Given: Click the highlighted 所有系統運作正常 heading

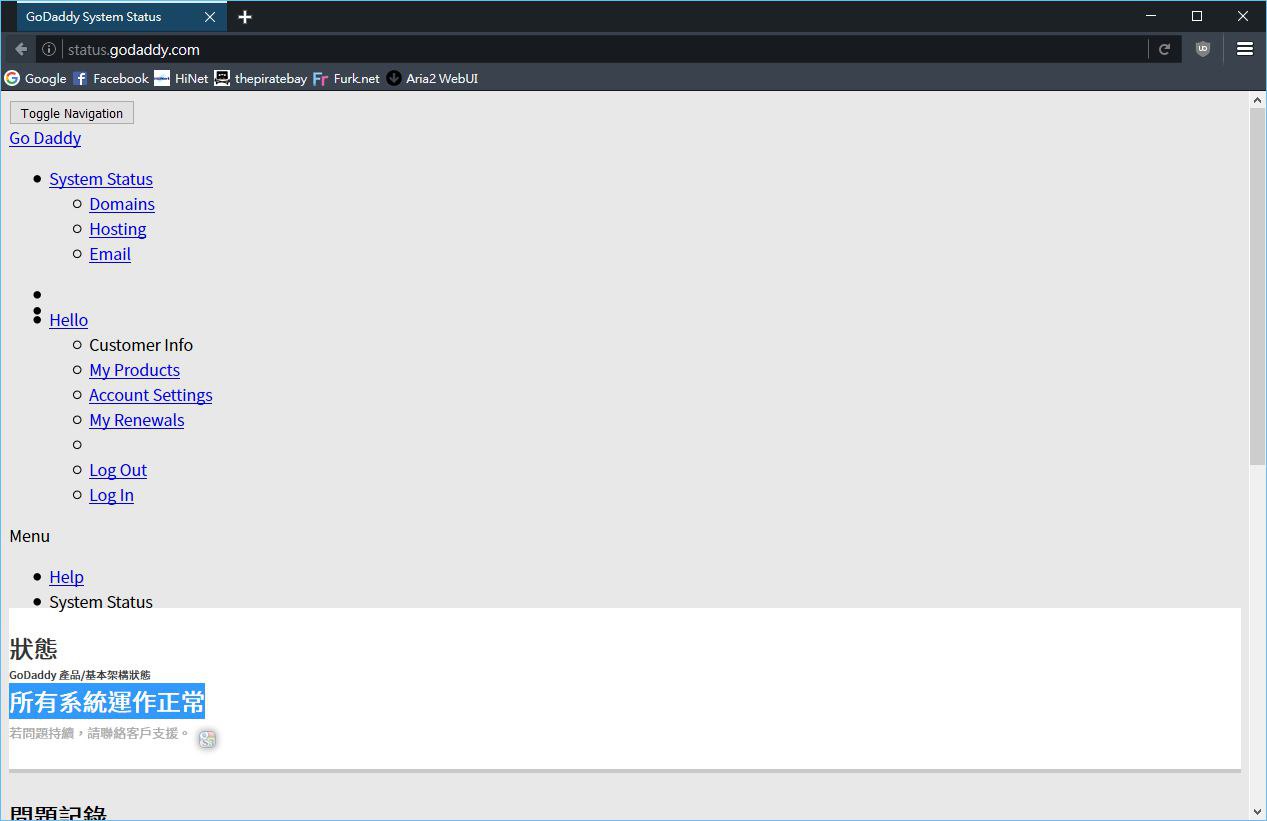Looking at the screenshot, I should click(x=107, y=701).
